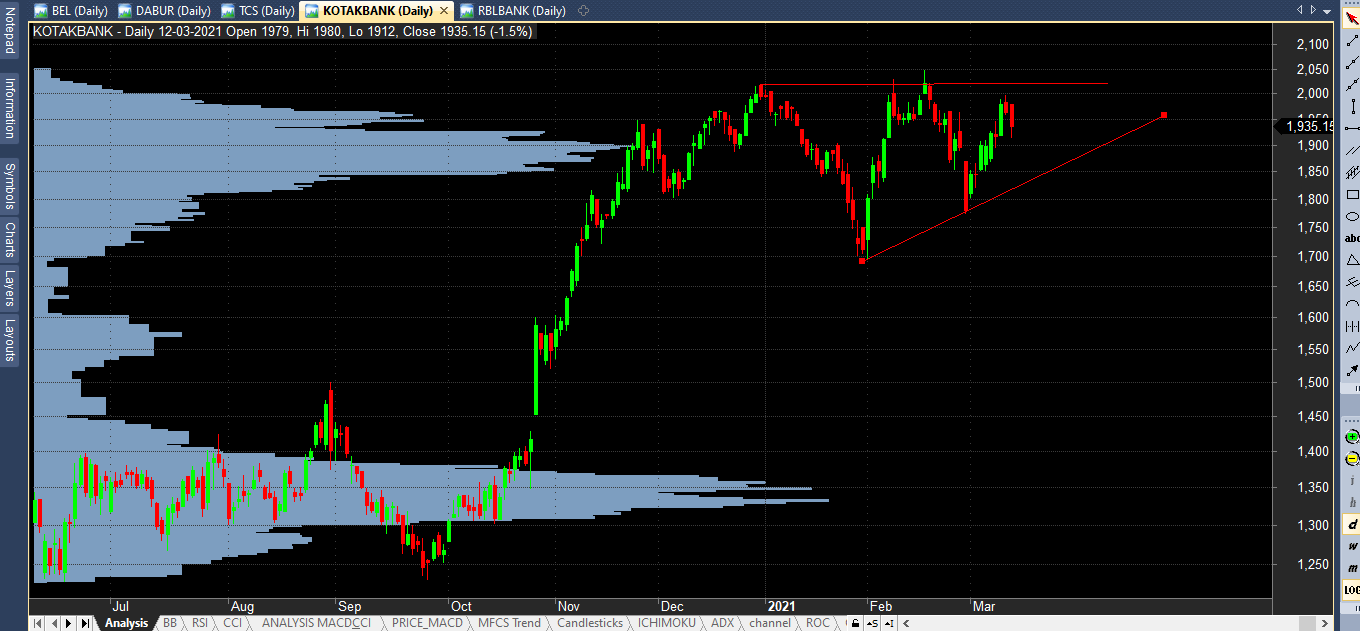This screenshot has height=631, width=1360.
Task: Click the yellow zoom out icon
Action: pyautogui.click(x=1352, y=459)
